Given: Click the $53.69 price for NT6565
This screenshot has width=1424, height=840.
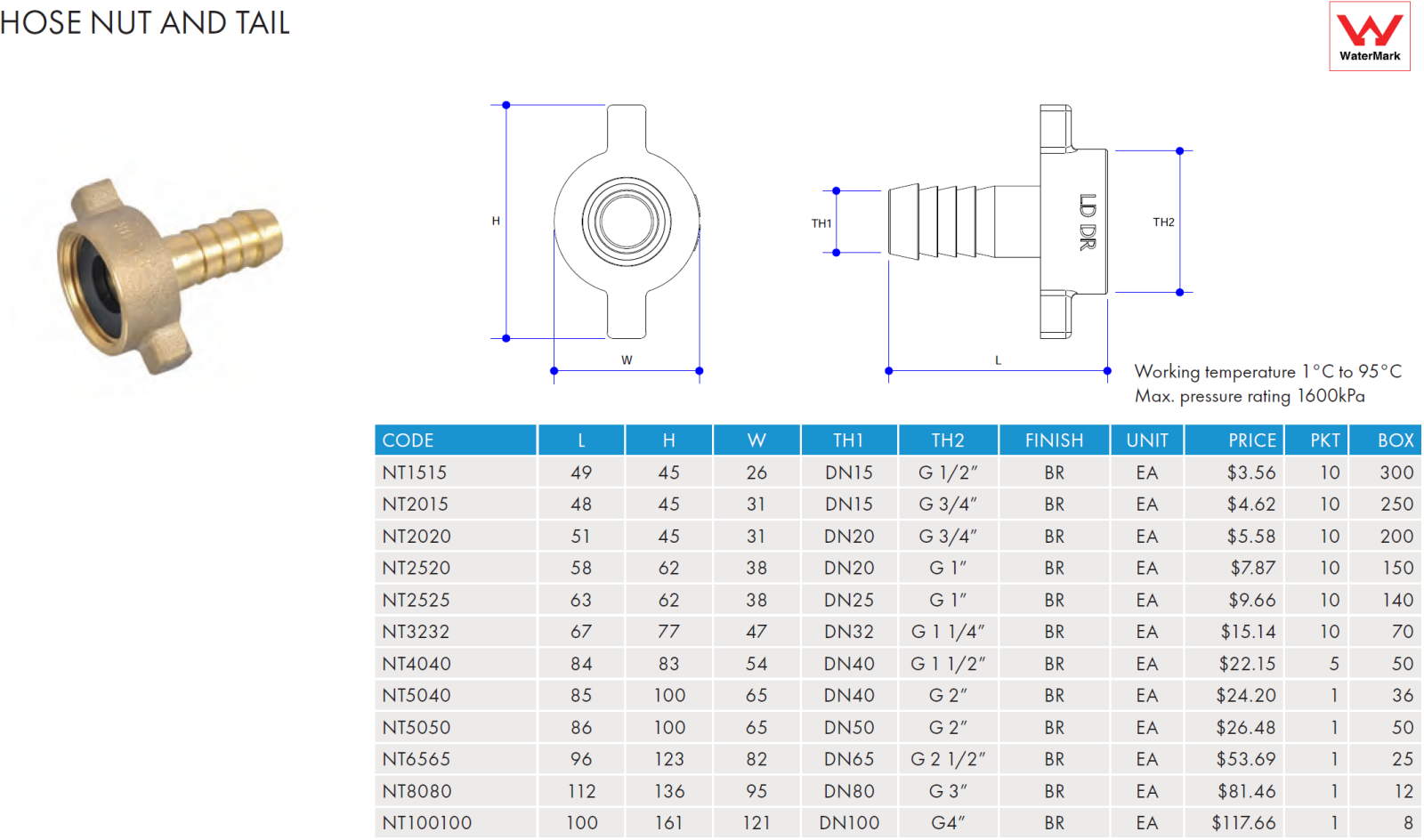Looking at the screenshot, I should 1246,759.
